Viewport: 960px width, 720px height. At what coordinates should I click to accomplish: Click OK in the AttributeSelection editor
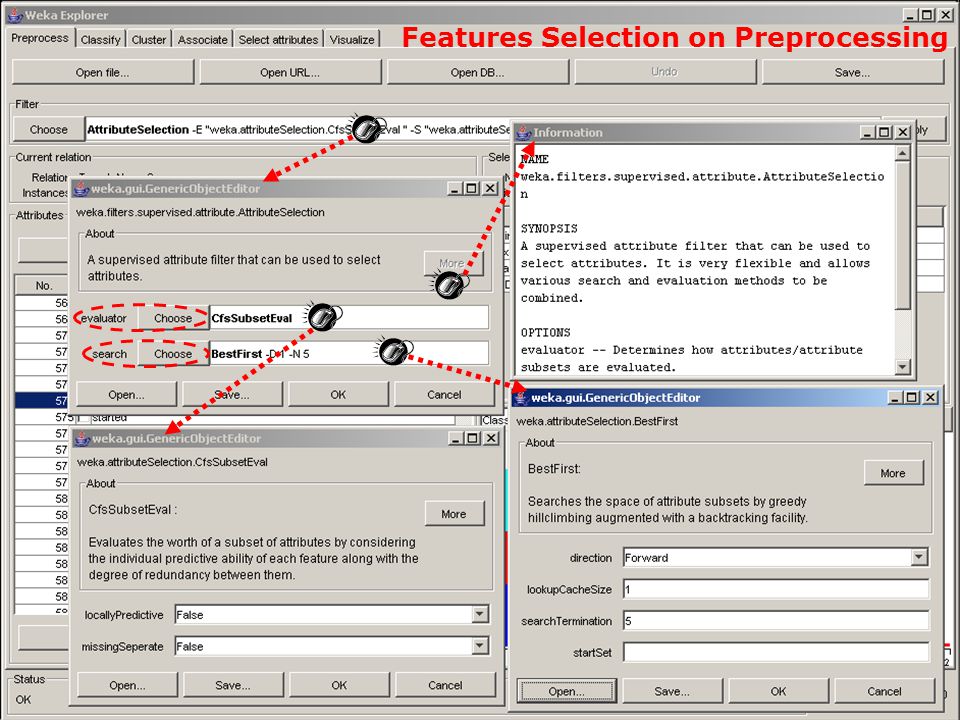[338, 395]
